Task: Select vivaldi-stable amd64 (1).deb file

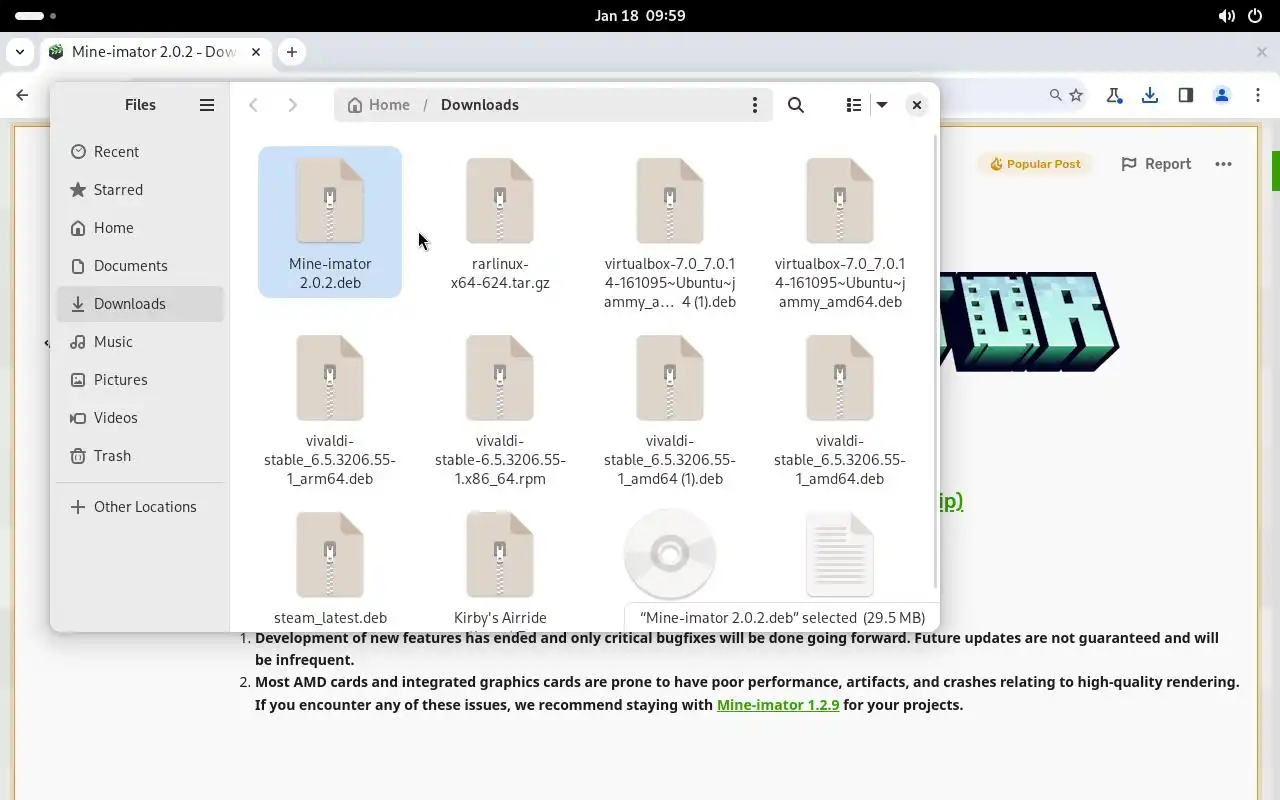Action: pos(670,409)
